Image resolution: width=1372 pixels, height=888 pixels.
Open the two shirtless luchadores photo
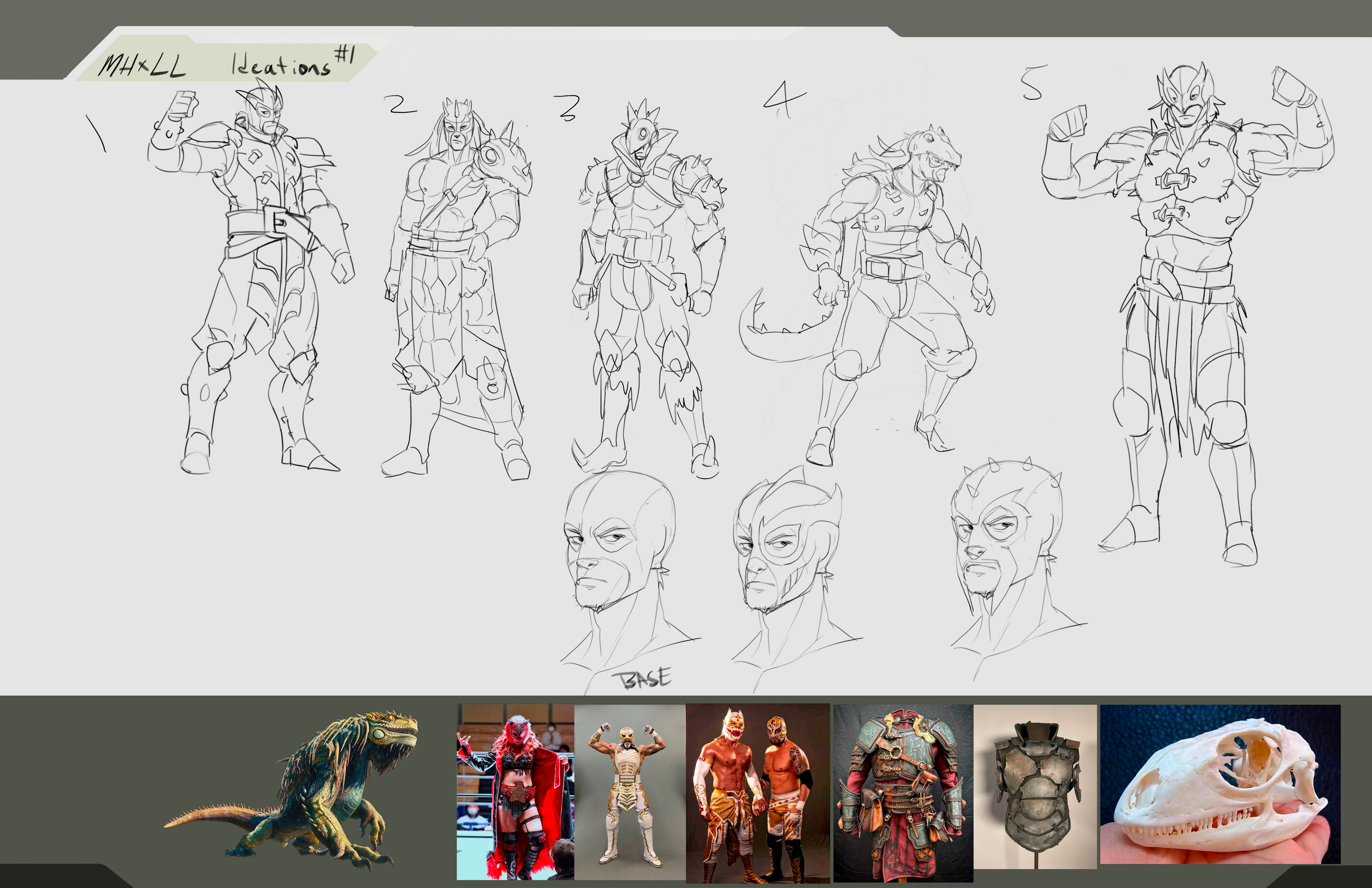tap(757, 793)
